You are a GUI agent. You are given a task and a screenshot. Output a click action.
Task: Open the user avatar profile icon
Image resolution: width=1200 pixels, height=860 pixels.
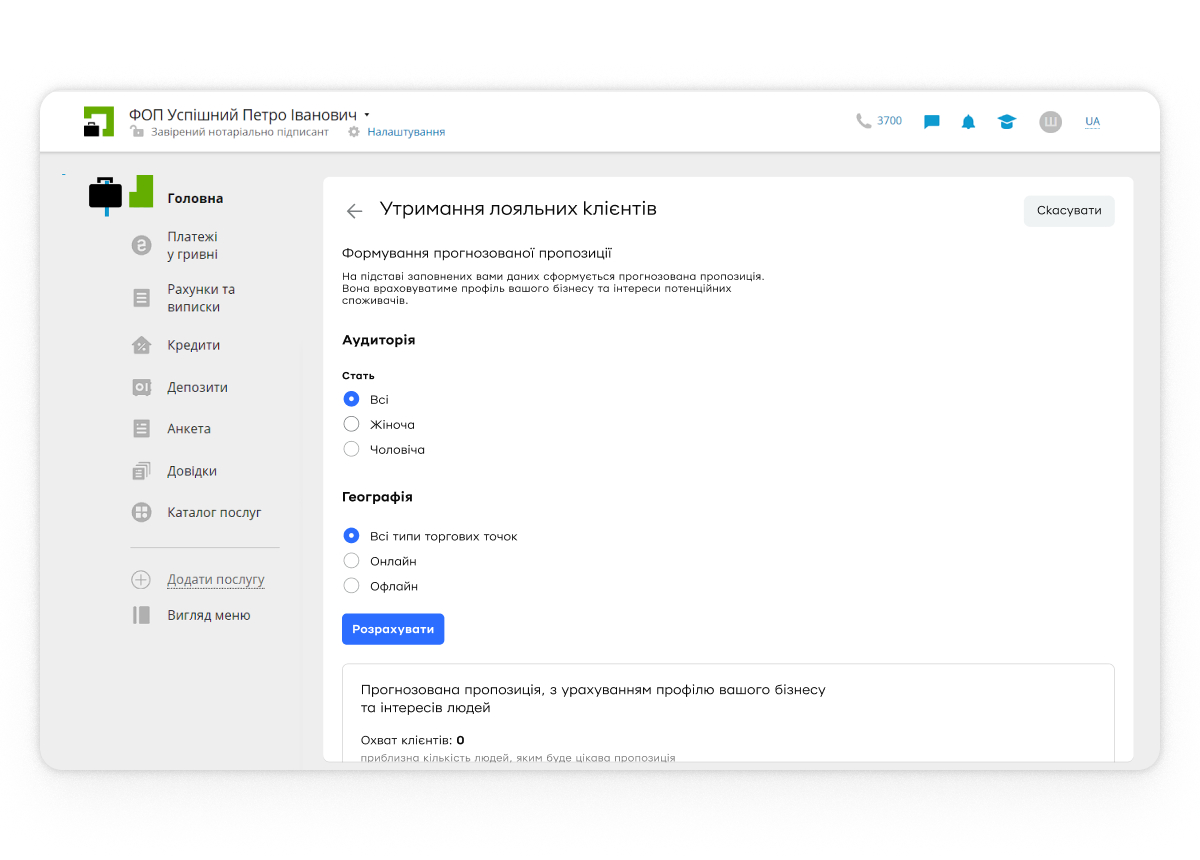tap(1050, 122)
